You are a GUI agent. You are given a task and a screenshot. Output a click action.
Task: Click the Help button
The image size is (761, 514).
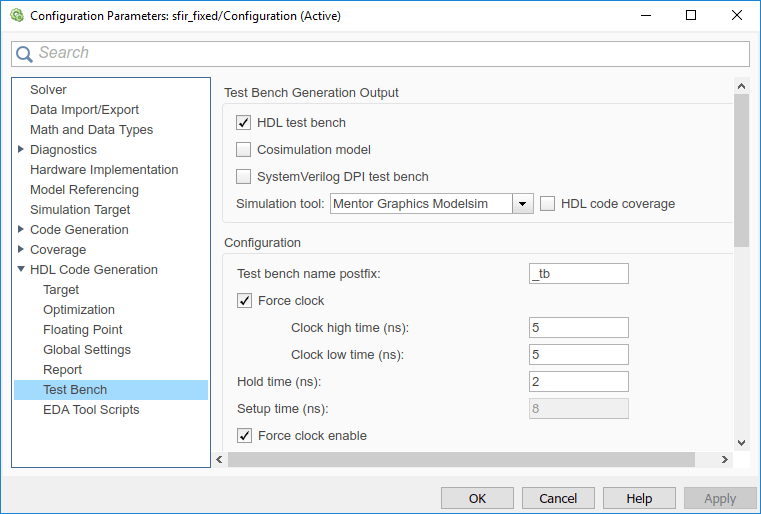pyautogui.click(x=639, y=498)
